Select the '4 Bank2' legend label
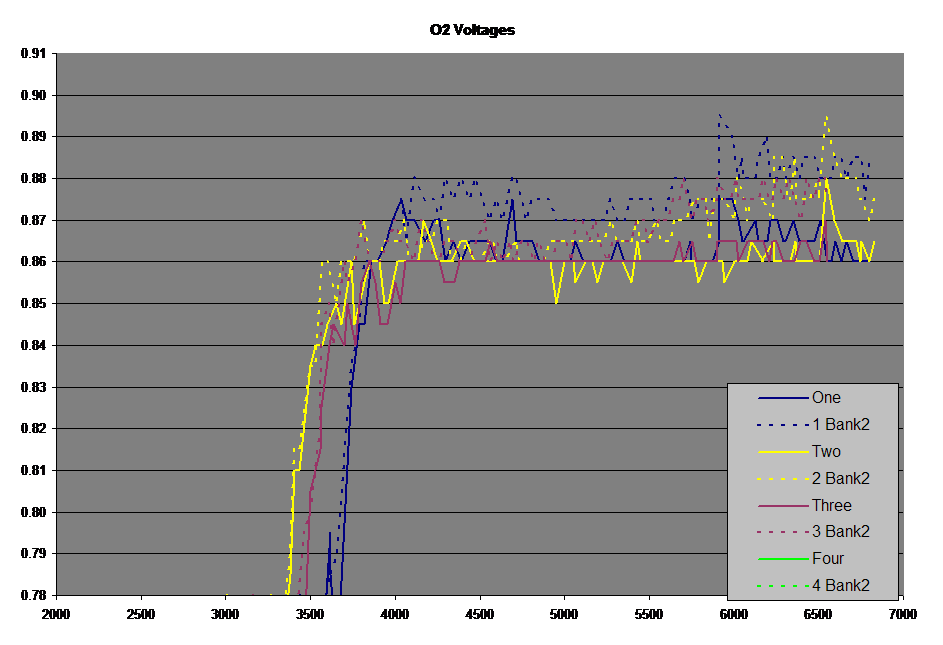Screen dimensions: 943x645 840,586
